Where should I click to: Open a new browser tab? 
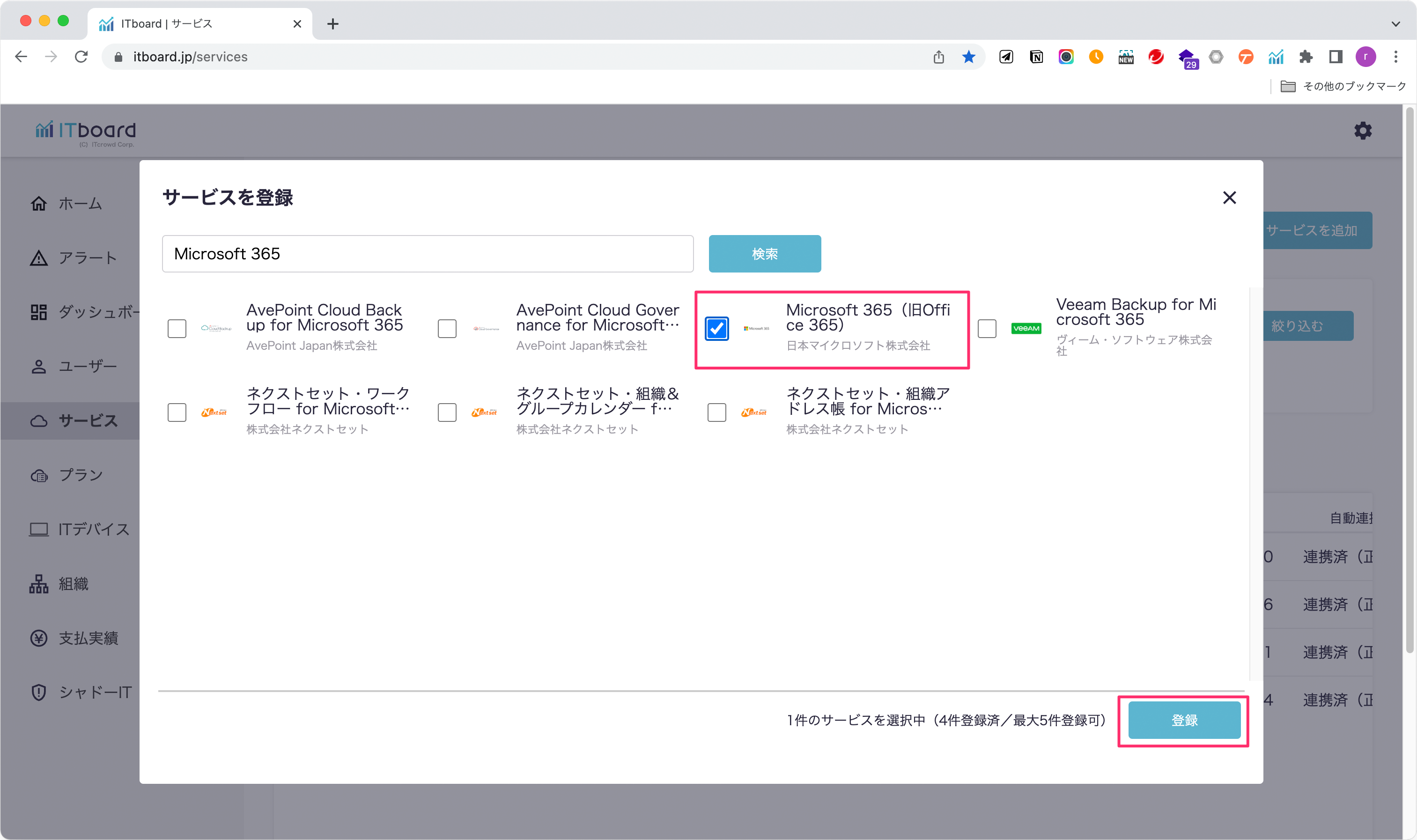(x=333, y=24)
